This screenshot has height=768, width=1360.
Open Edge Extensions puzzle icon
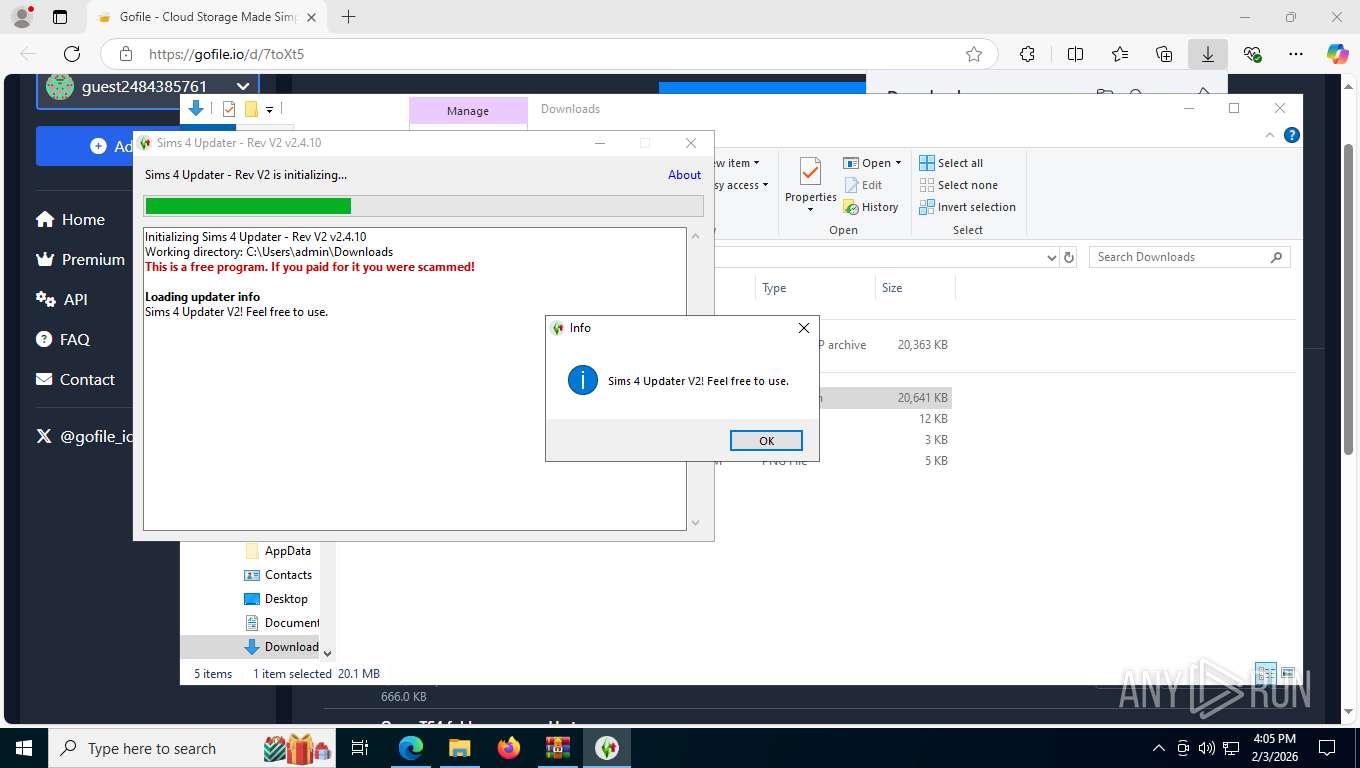coord(1027,54)
